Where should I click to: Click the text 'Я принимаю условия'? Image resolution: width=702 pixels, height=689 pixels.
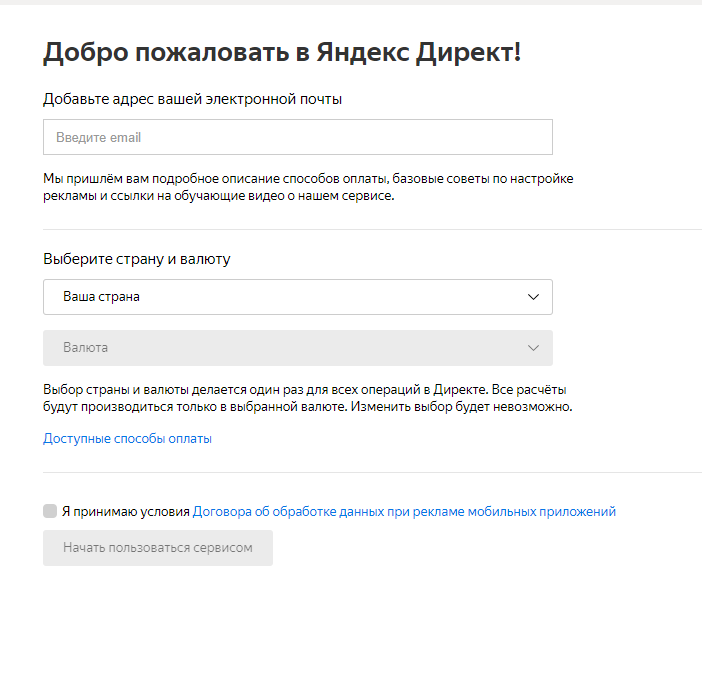coord(126,511)
